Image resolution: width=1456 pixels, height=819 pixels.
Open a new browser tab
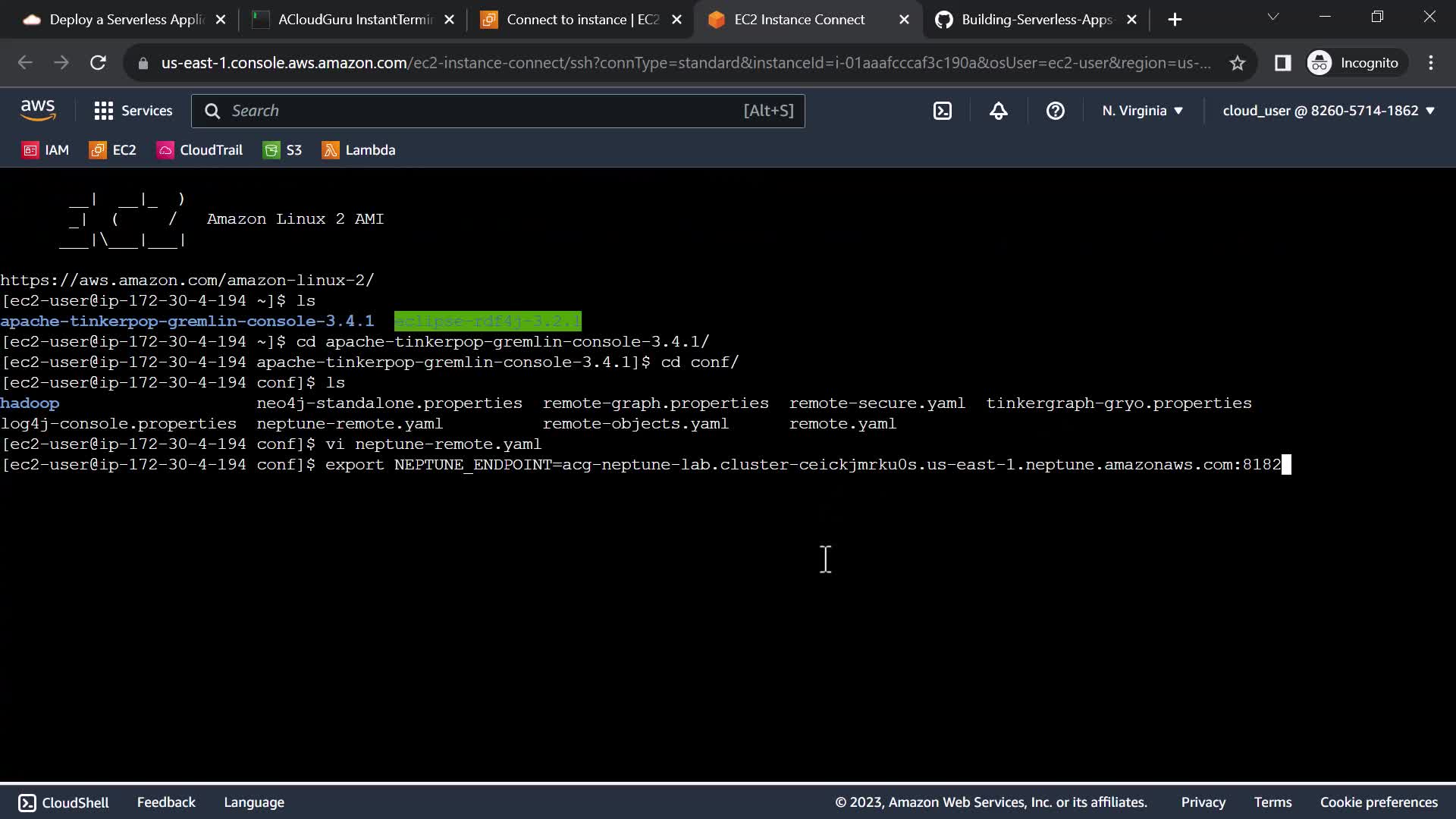click(x=1175, y=20)
